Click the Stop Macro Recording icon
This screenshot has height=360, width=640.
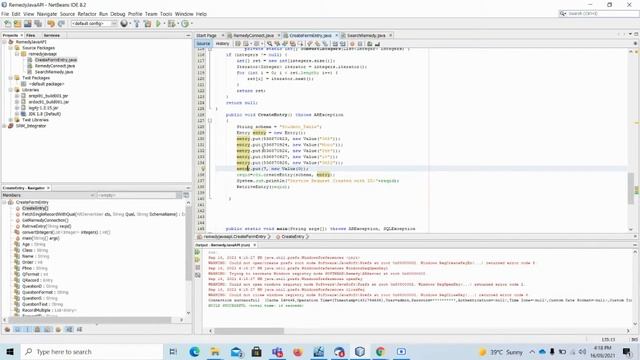tap(360, 44)
